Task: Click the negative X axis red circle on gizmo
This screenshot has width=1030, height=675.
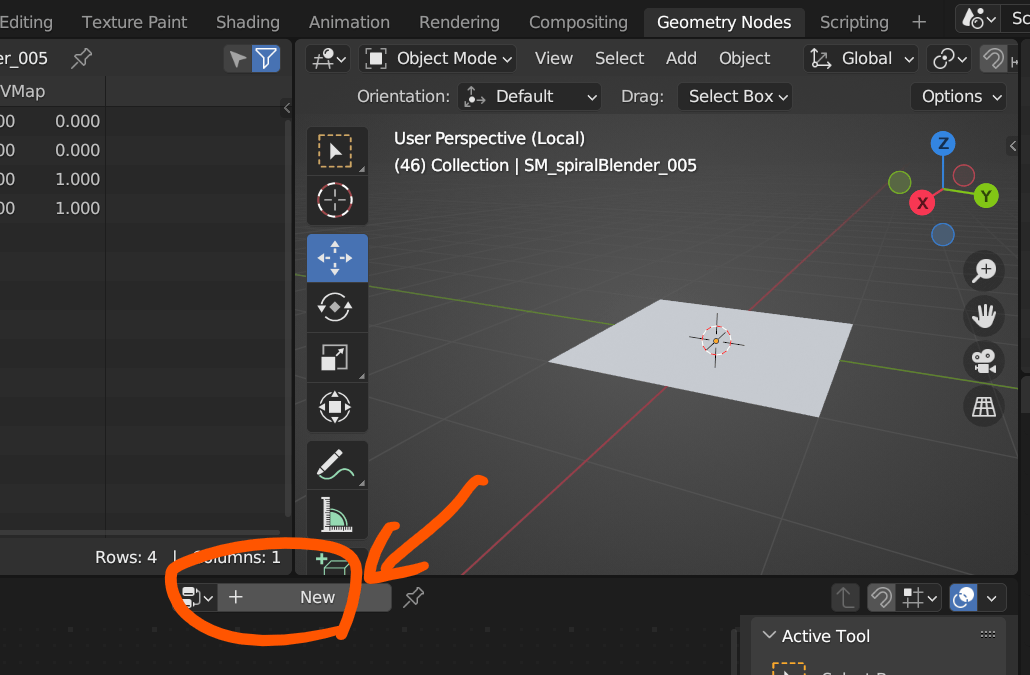Action: [x=964, y=175]
